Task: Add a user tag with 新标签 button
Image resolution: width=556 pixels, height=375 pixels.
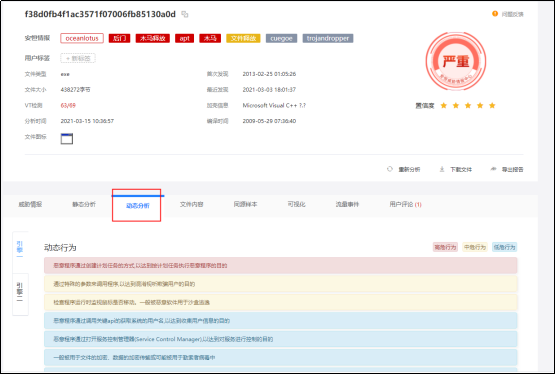Action: [78, 58]
